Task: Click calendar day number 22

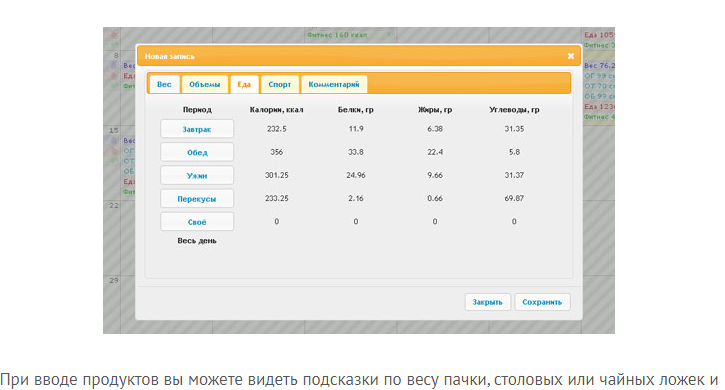Action: (114, 205)
